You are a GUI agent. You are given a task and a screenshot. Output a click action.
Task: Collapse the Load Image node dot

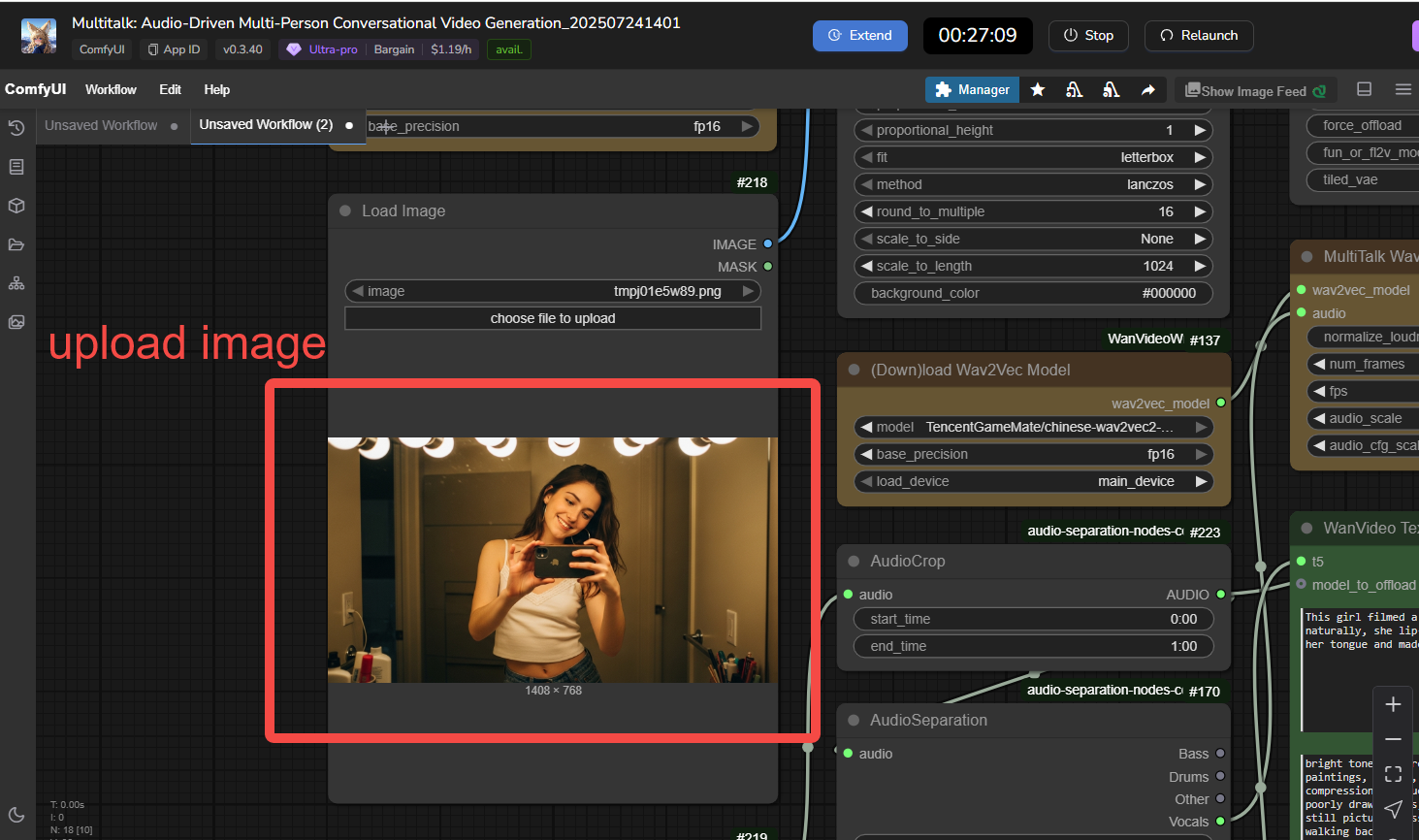[345, 210]
